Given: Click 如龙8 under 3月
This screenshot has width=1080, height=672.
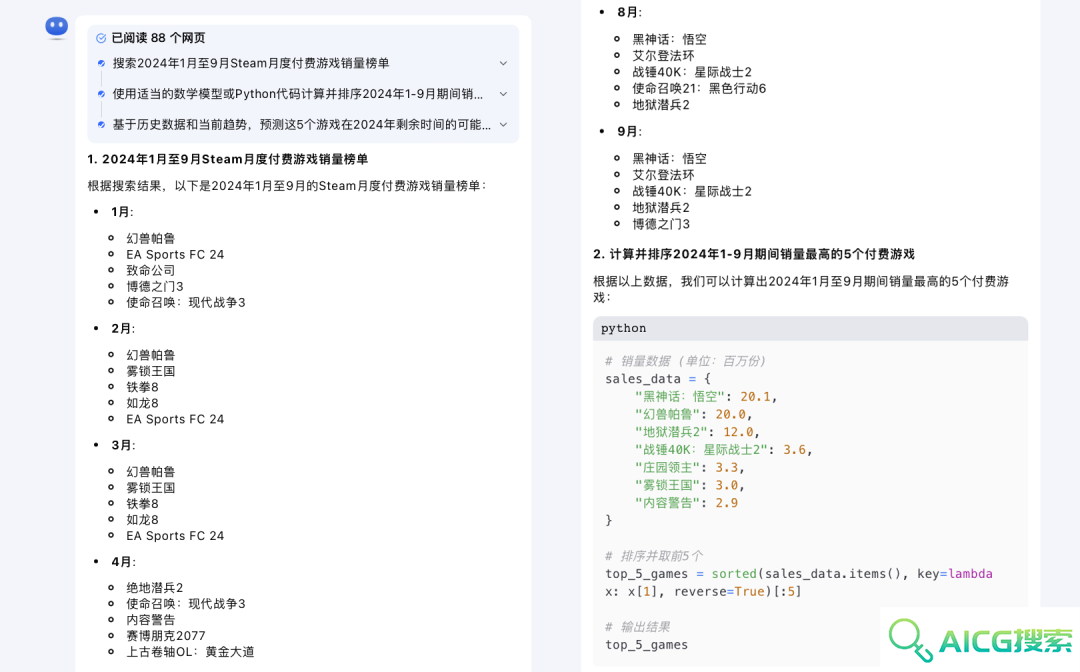Looking at the screenshot, I should click(x=142, y=520).
